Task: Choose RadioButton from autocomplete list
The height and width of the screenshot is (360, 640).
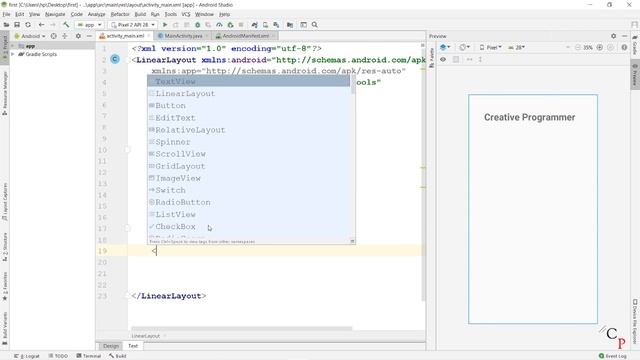Action: 249,202
